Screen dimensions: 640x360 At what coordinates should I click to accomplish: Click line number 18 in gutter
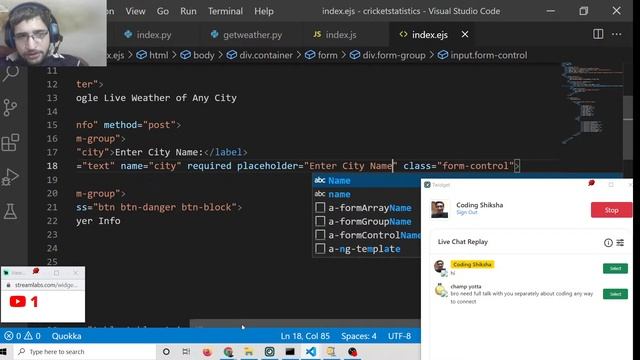(52, 166)
